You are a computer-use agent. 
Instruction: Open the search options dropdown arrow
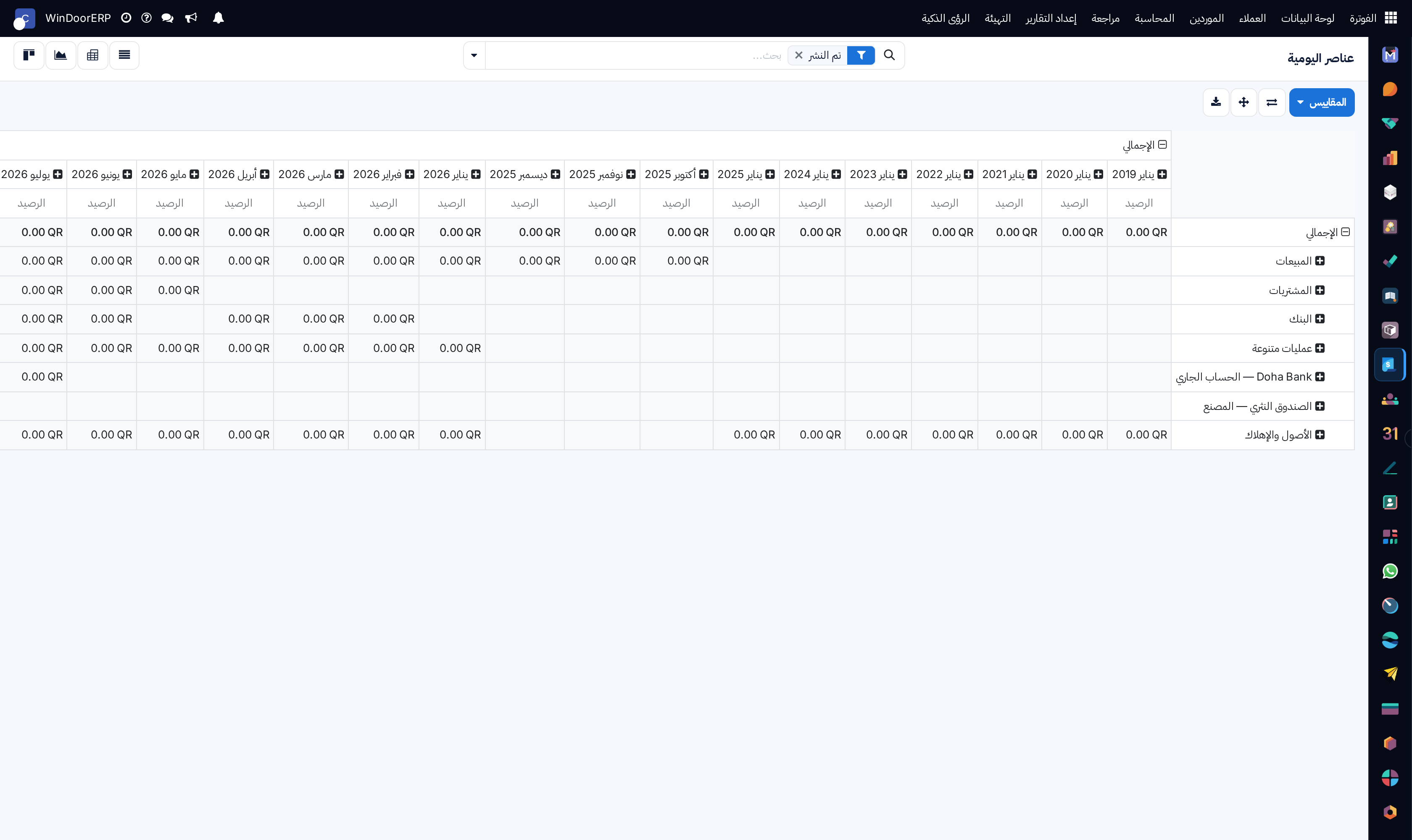[x=474, y=55]
